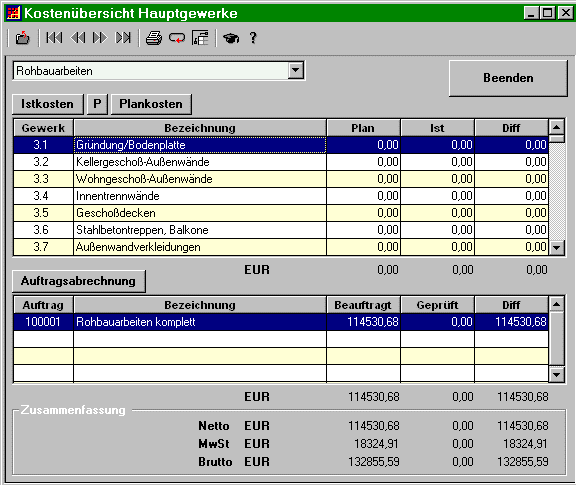
Task: Go to previous record arrow icon
Action: click(78, 38)
